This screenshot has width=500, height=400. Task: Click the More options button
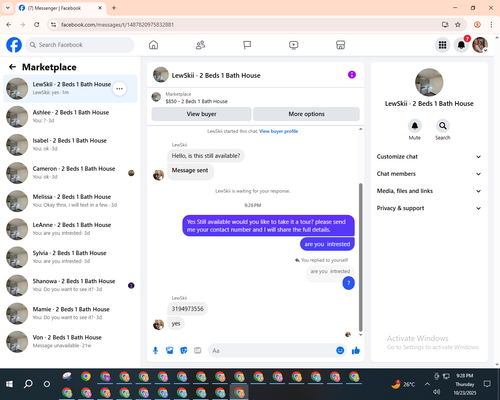point(306,114)
